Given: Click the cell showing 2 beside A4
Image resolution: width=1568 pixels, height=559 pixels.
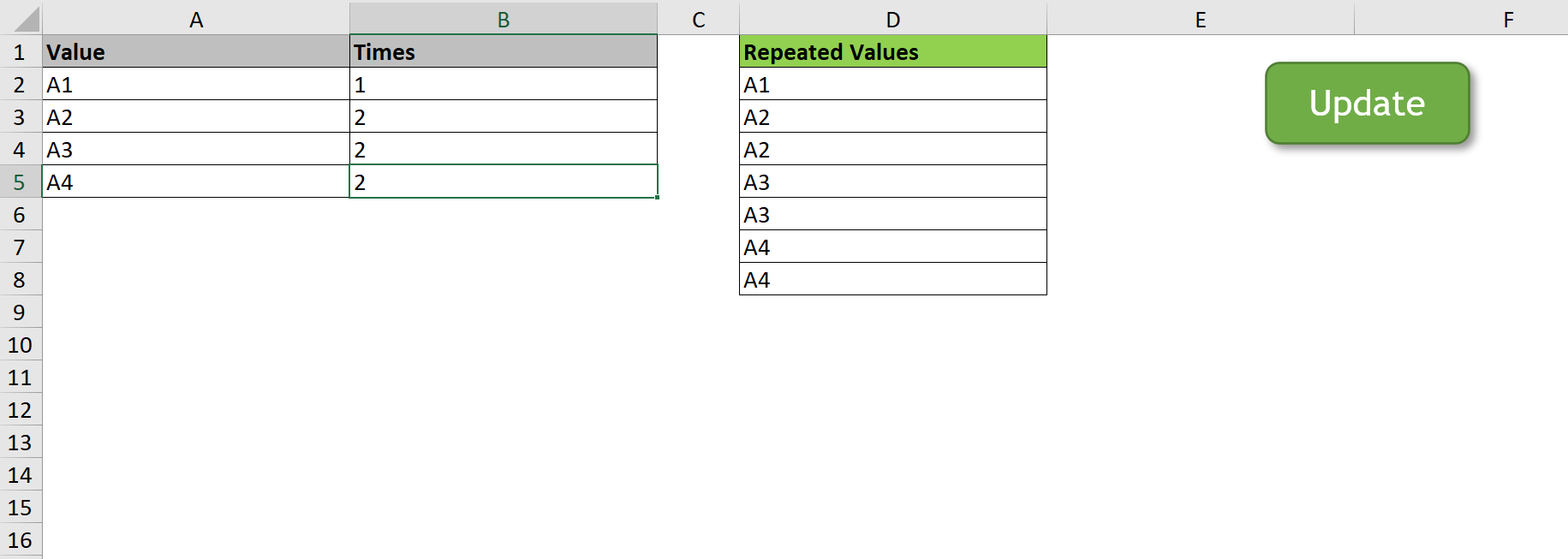Looking at the screenshot, I should click(504, 181).
